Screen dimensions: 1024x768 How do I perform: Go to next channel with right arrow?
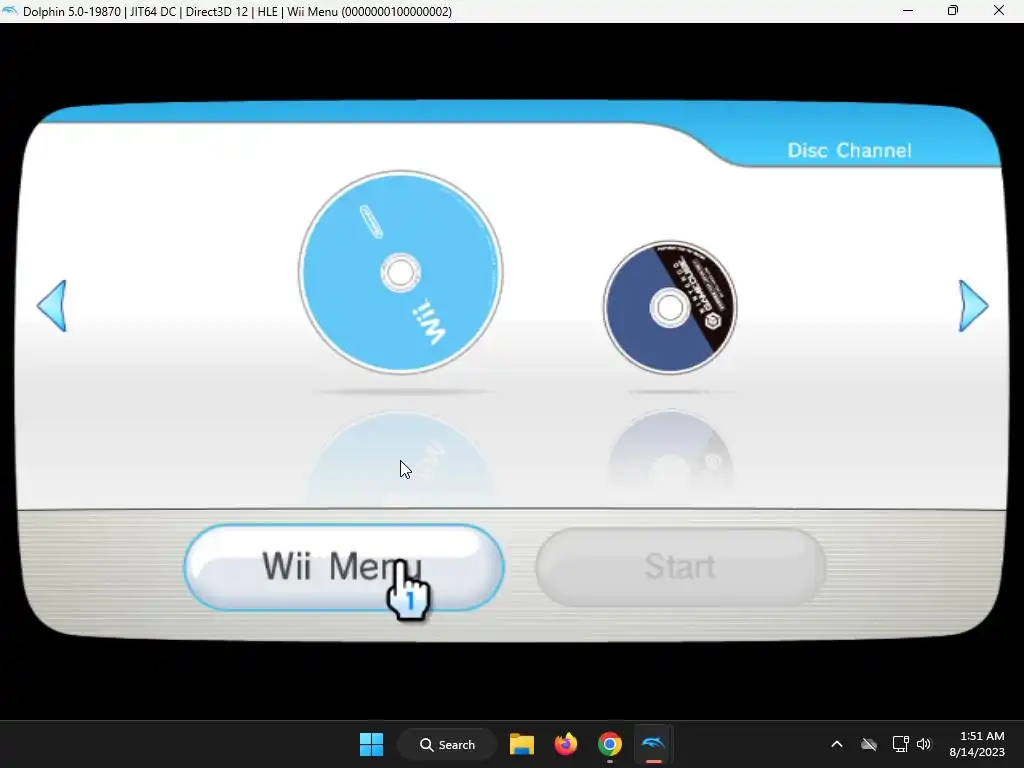tap(973, 306)
